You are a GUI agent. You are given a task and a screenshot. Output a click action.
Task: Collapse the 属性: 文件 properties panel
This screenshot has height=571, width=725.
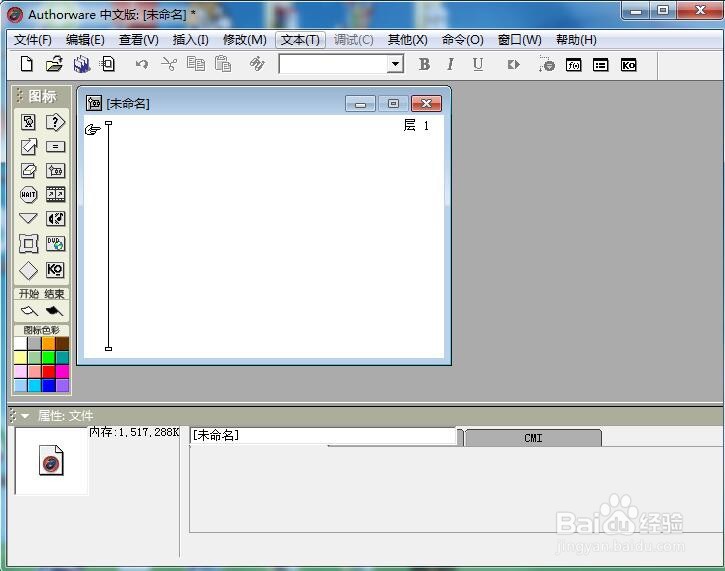tap(25, 416)
